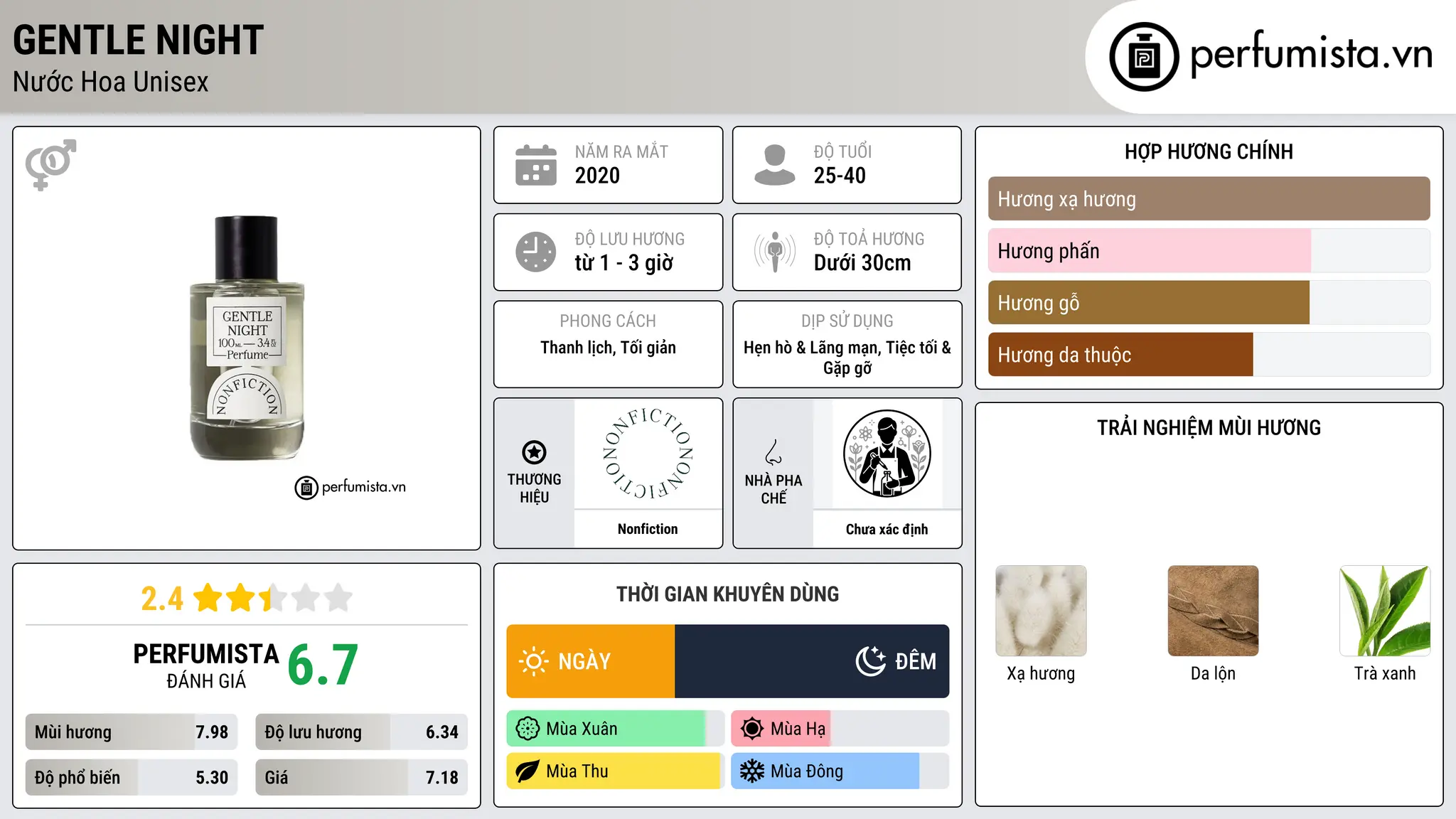Image resolution: width=1456 pixels, height=819 pixels.
Task: Open the Da lộn note image
Action: pyautogui.click(x=1213, y=611)
